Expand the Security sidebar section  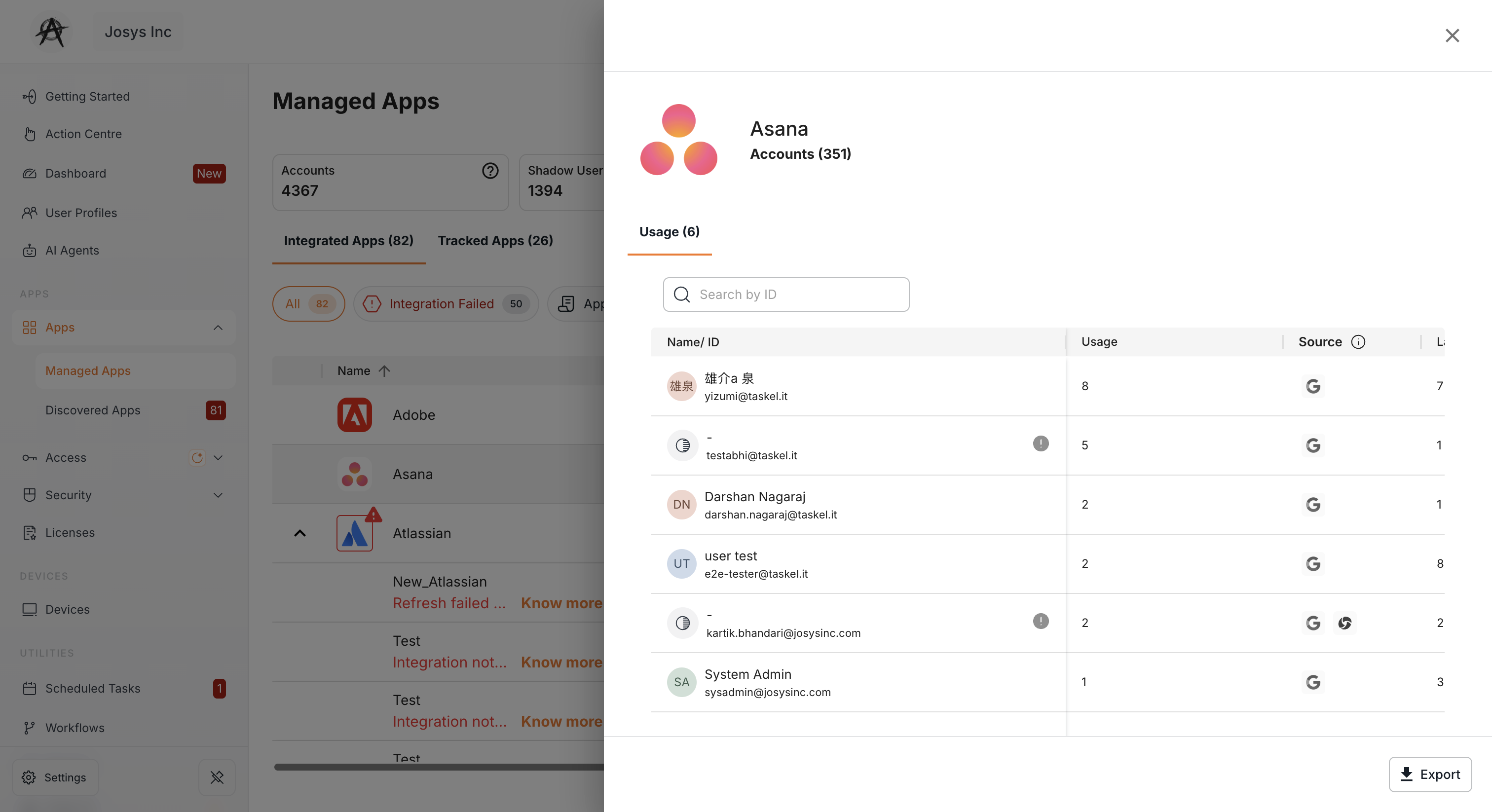(x=218, y=495)
